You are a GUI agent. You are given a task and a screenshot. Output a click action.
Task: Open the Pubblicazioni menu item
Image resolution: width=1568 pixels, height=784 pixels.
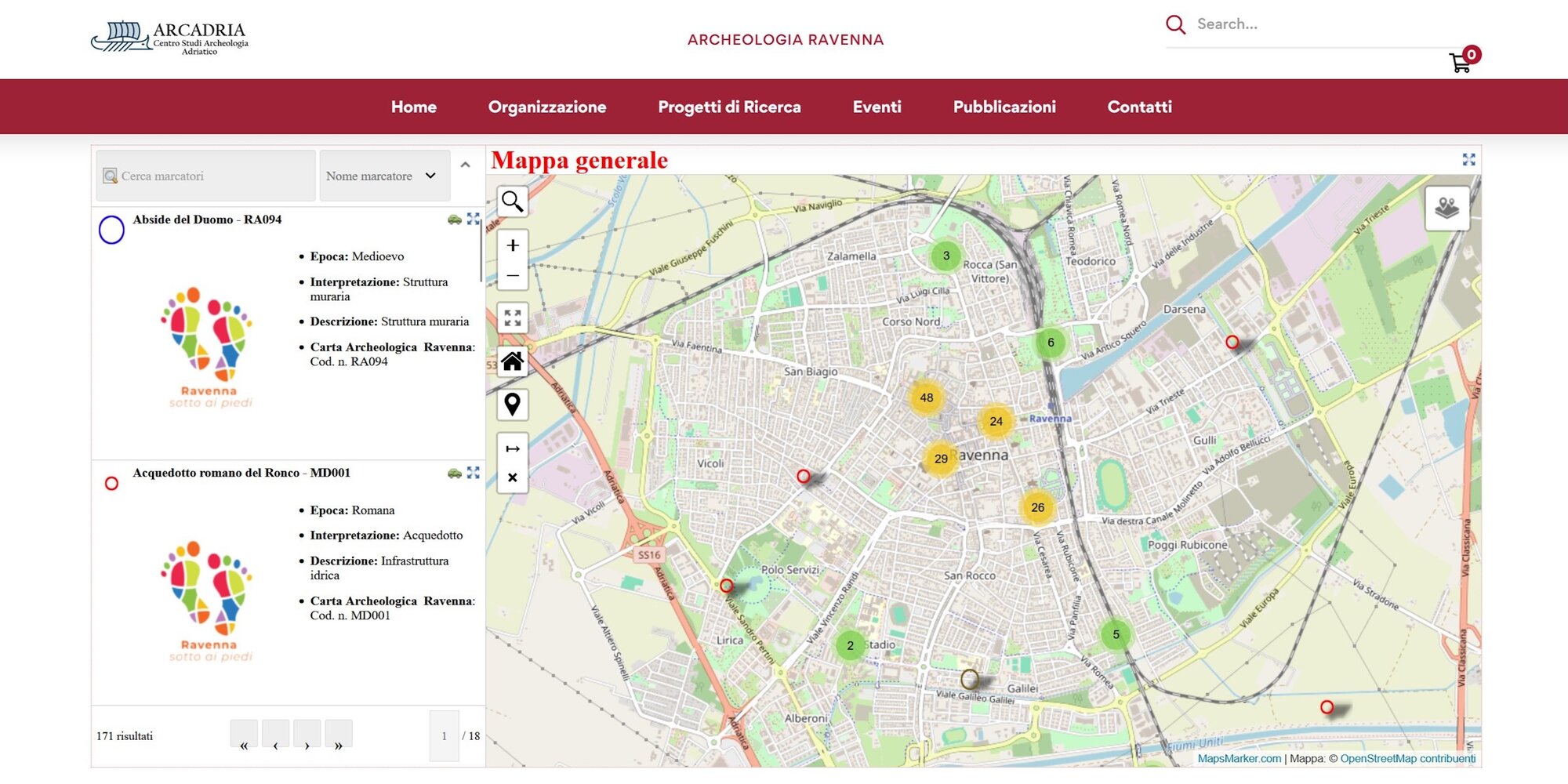click(x=1004, y=107)
